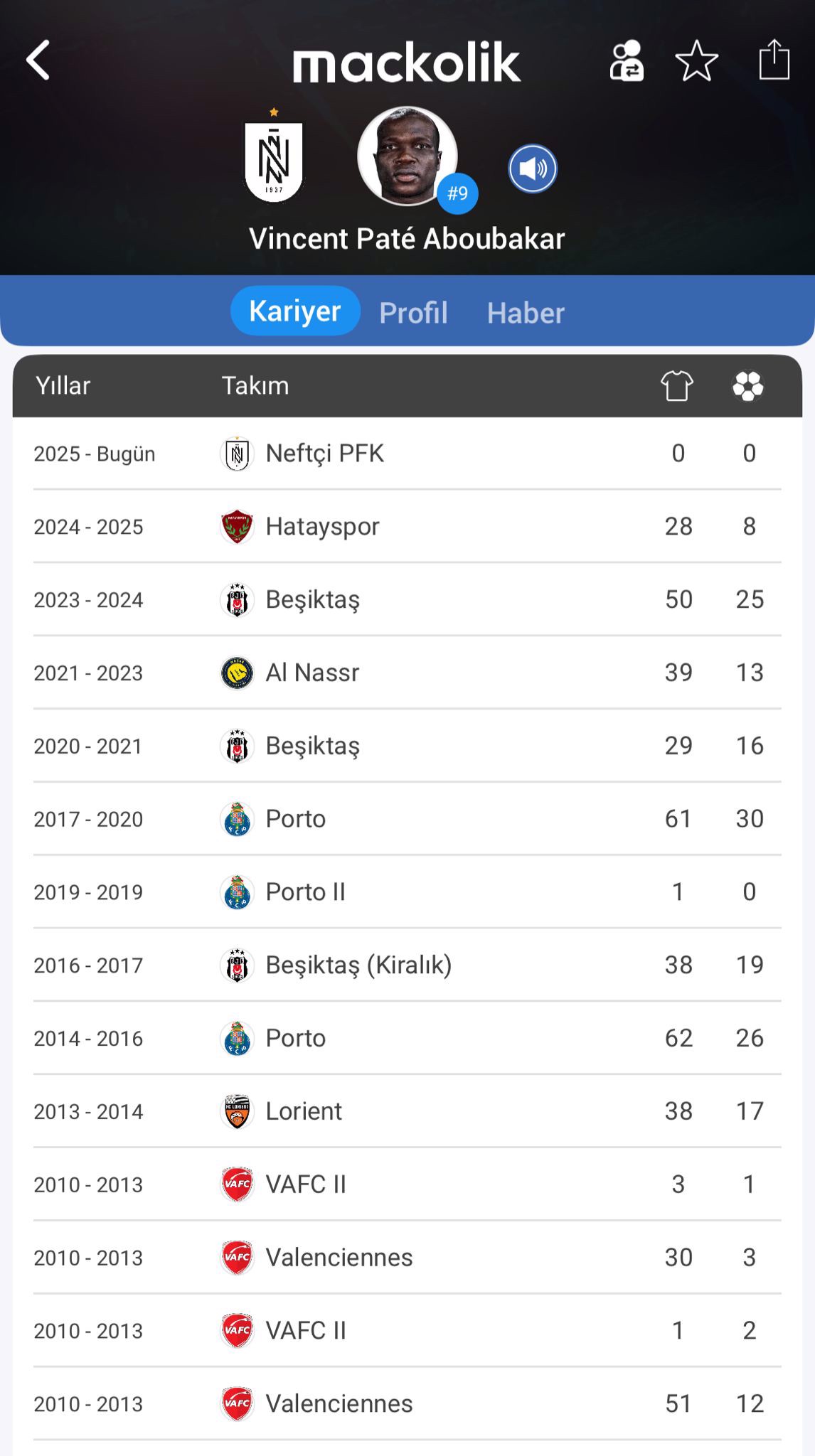
Task: Open Porto II team entry
Action: coord(305,892)
